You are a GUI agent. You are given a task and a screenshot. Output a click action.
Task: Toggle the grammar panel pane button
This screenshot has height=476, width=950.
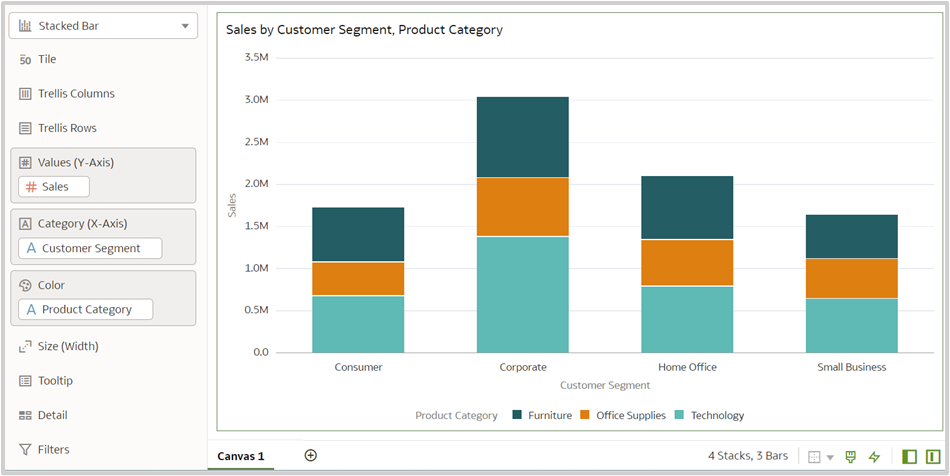pos(933,457)
